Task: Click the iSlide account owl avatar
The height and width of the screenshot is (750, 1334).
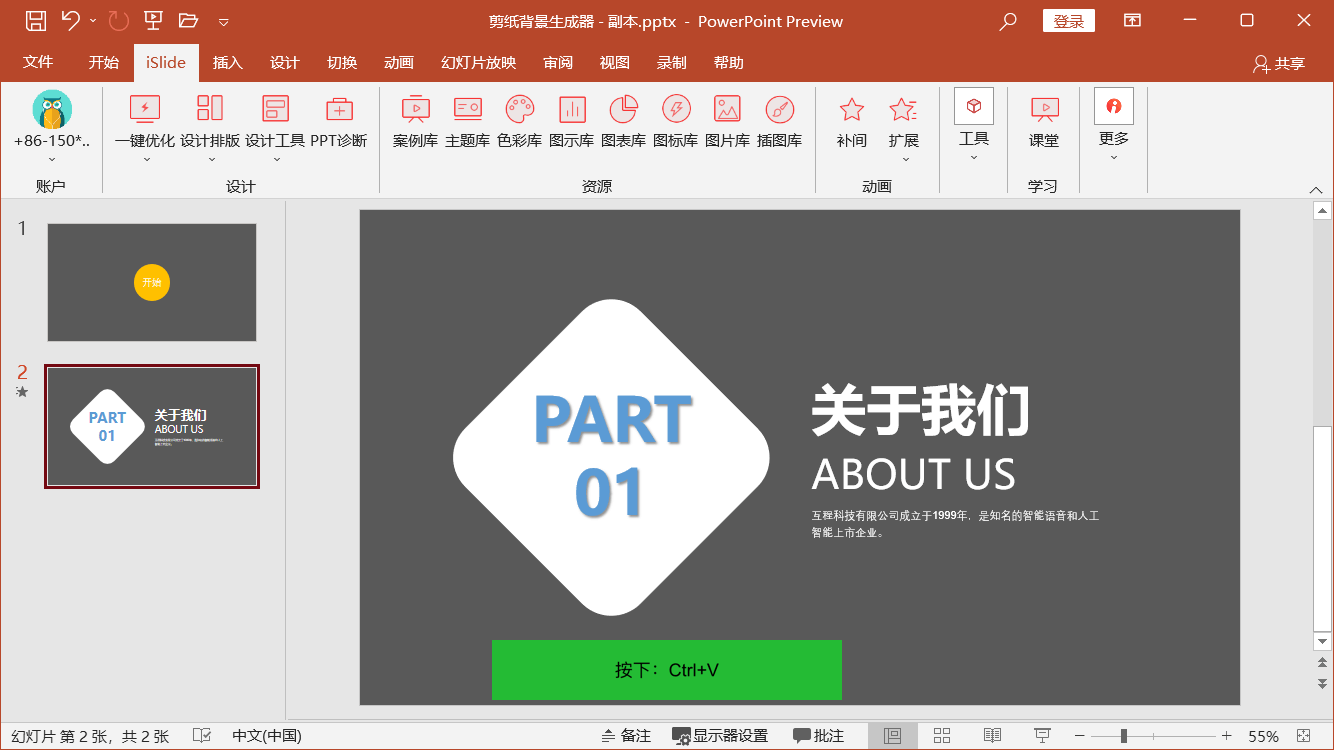Action: click(x=52, y=110)
